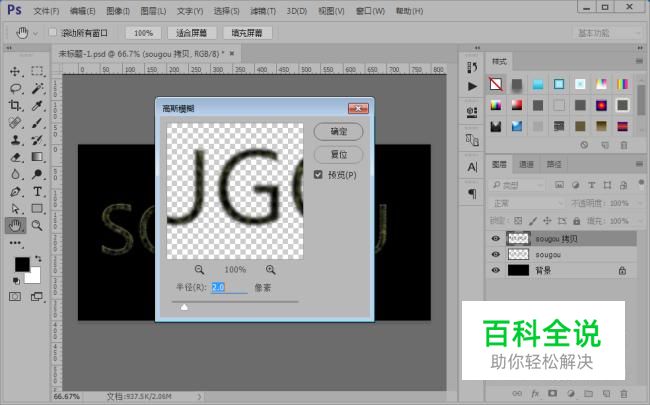Select the Dodge tool
The image size is (650, 405).
(x=37, y=174)
